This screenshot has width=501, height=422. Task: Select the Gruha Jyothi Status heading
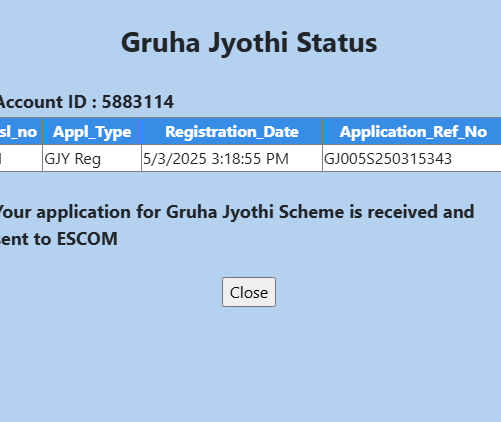pyautogui.click(x=249, y=43)
